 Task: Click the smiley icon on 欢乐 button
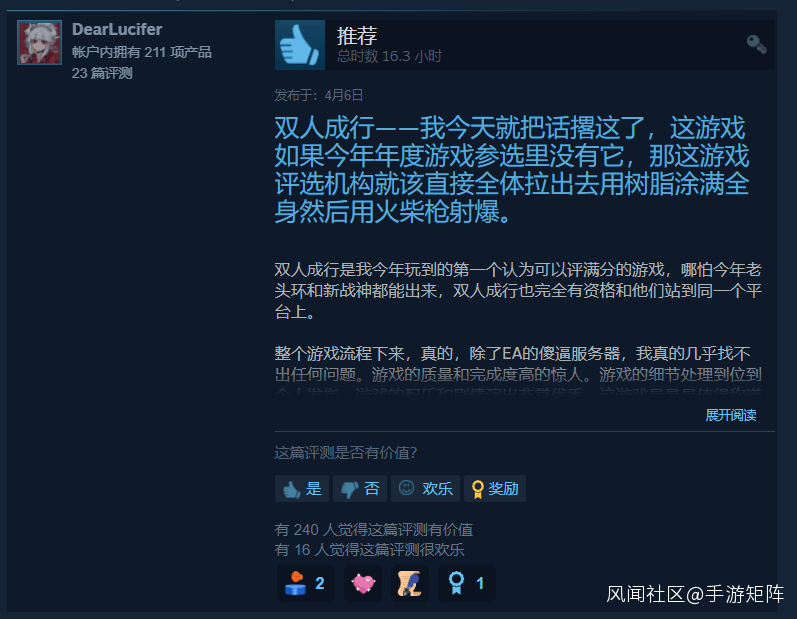[x=406, y=488]
